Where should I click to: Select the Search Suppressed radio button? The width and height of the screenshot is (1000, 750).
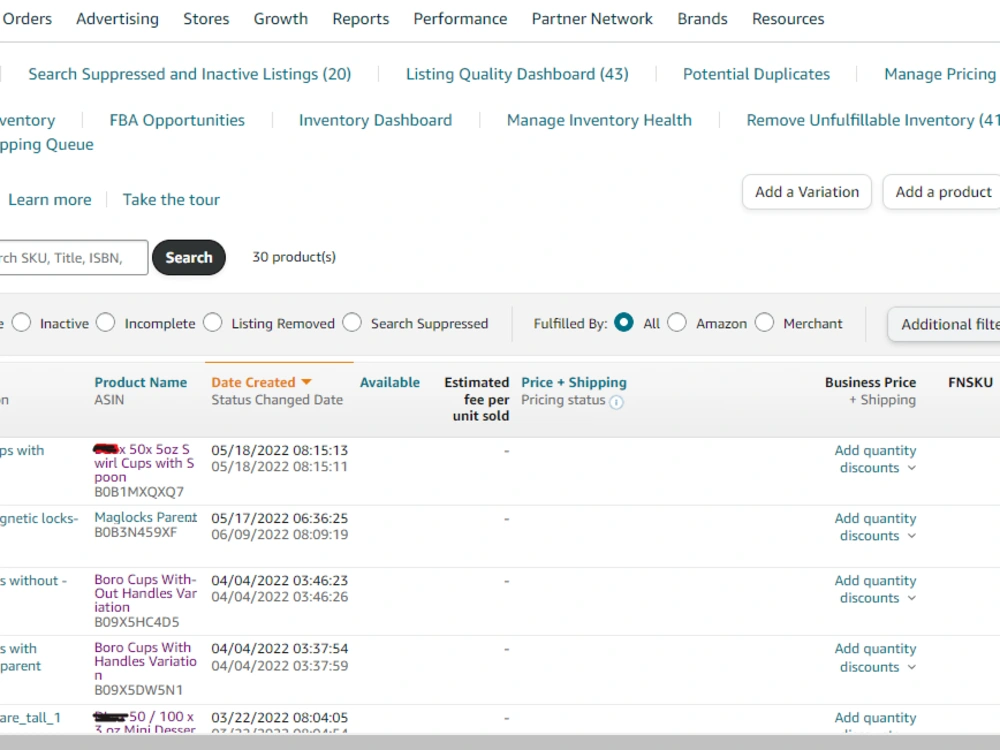click(x=352, y=323)
